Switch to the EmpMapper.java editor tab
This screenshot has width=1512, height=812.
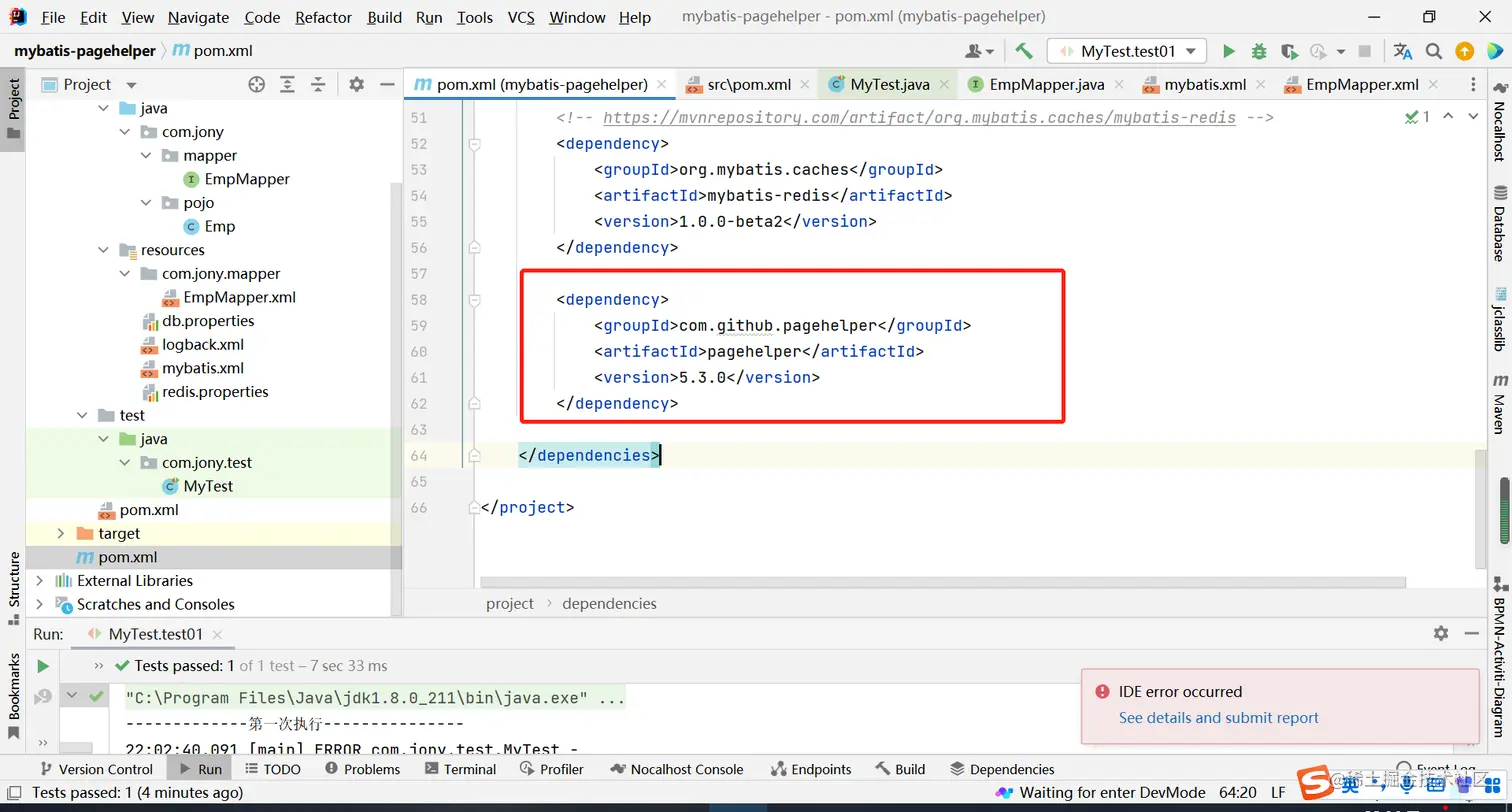point(1045,85)
